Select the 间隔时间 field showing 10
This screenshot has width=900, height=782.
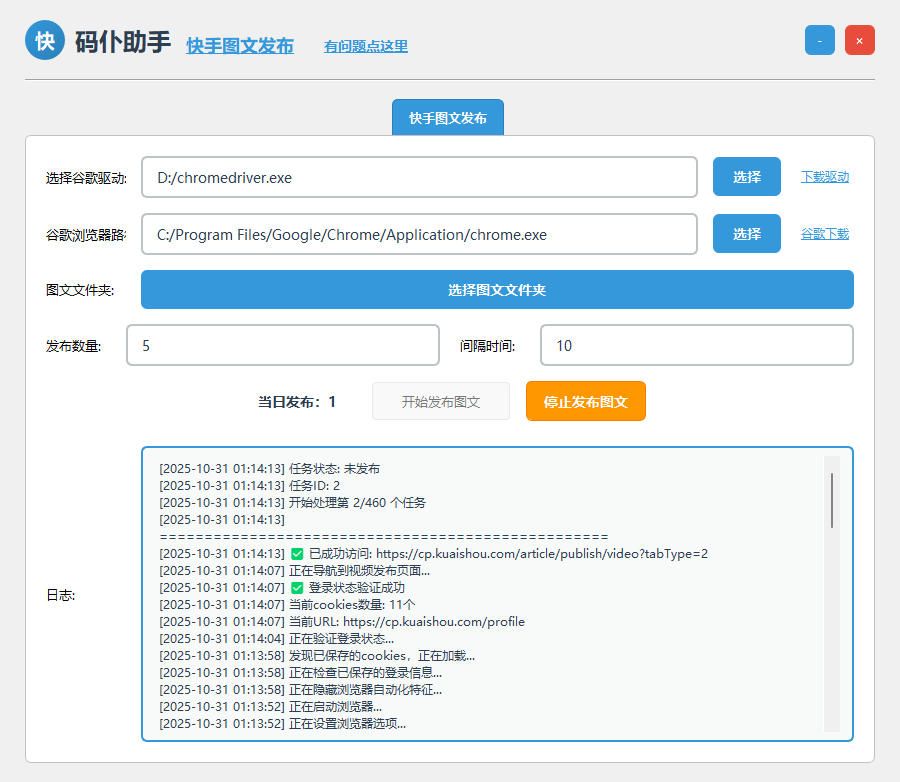click(x=696, y=344)
